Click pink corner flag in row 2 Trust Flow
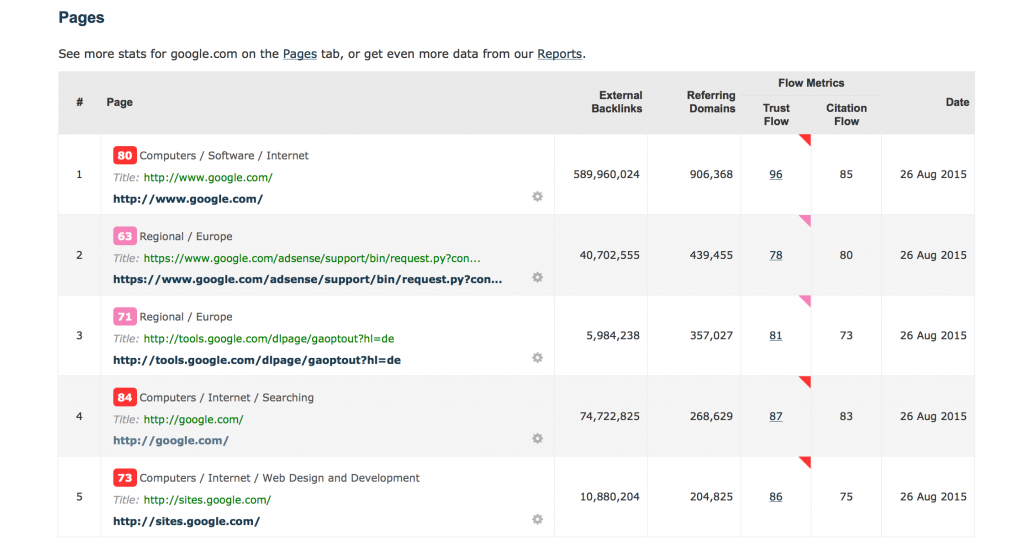 [x=807, y=219]
